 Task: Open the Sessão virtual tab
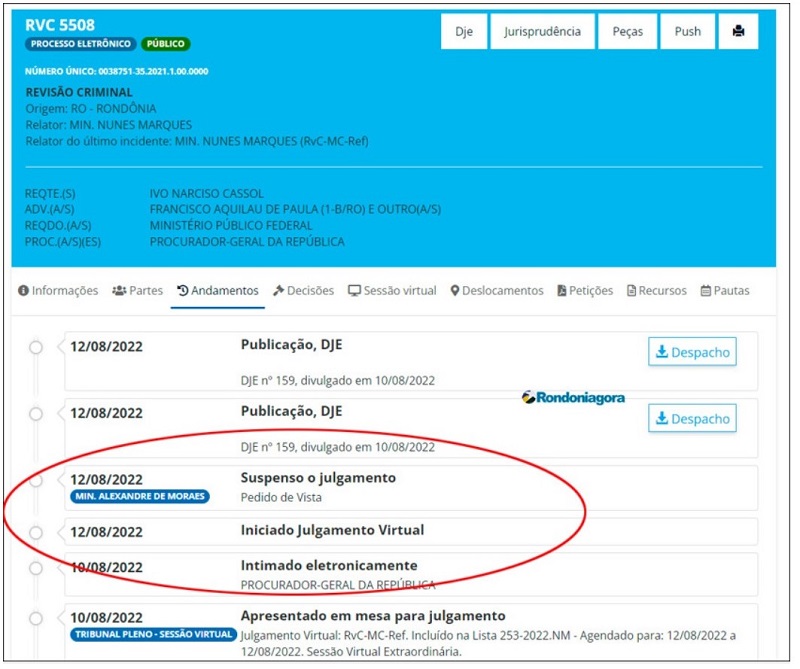pyautogui.click(x=392, y=291)
